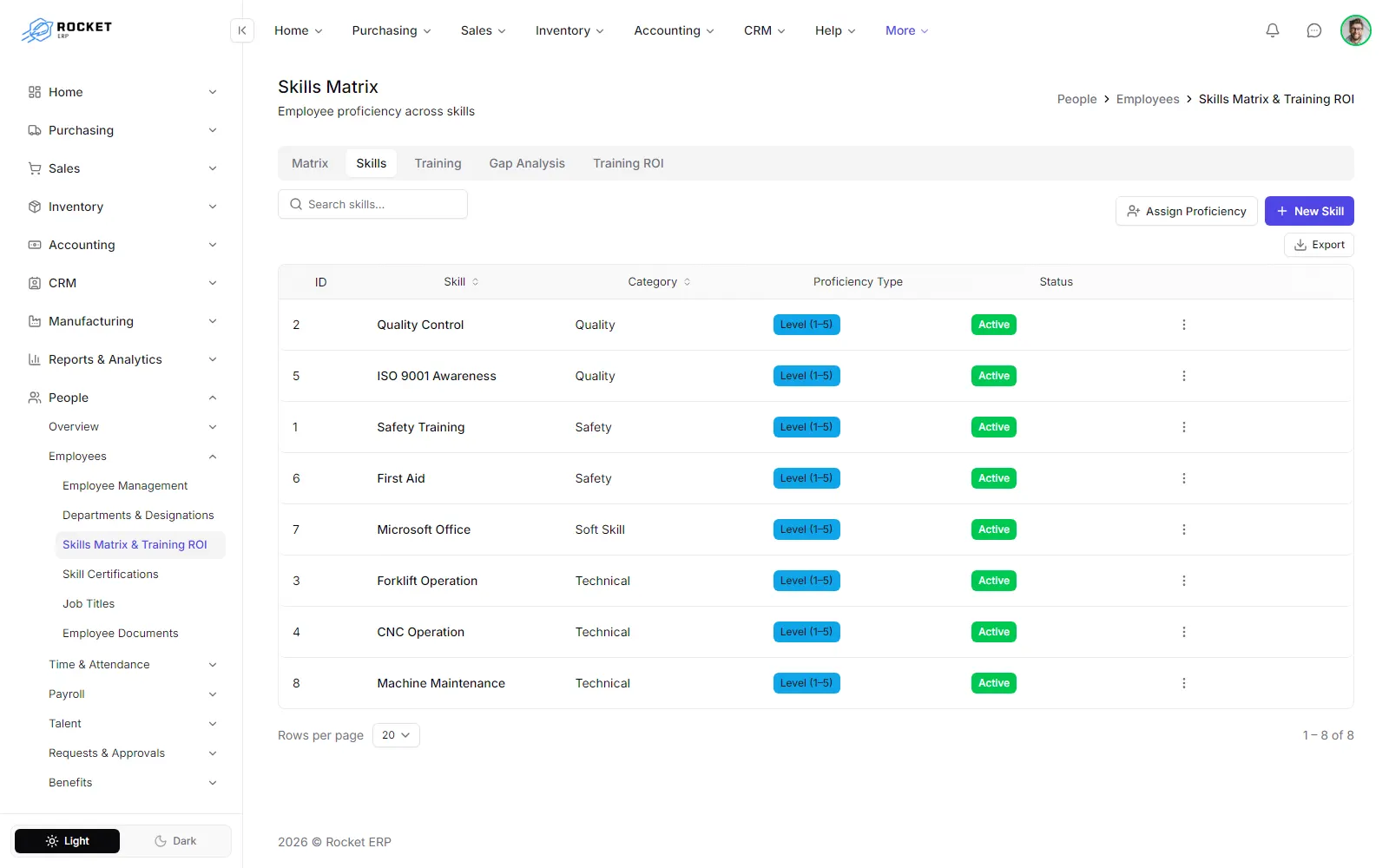Click the Manufacturing sidebar icon
This screenshot has width=1389, height=868.
[35, 321]
